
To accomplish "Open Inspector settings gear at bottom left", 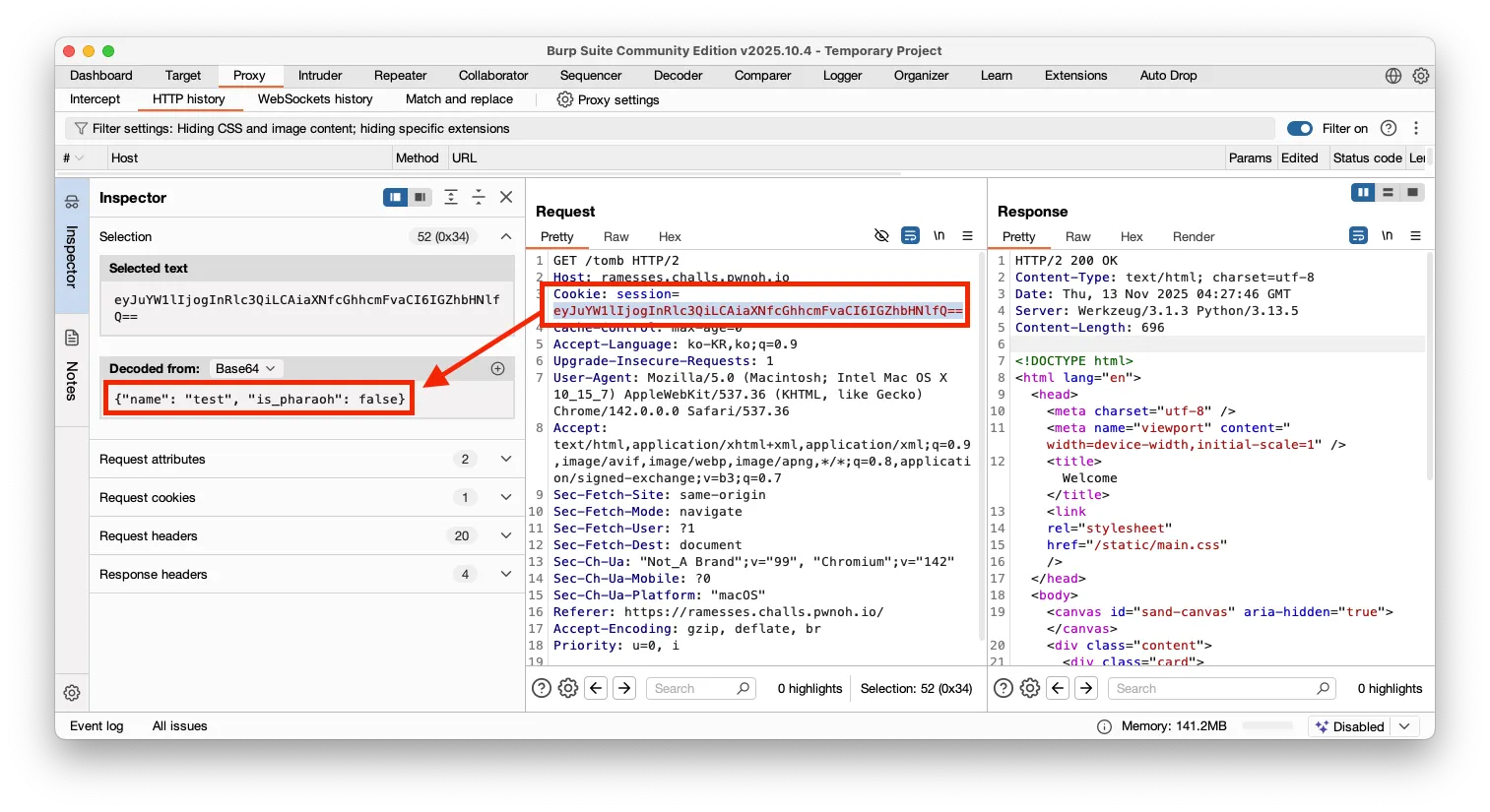I will pos(72,693).
